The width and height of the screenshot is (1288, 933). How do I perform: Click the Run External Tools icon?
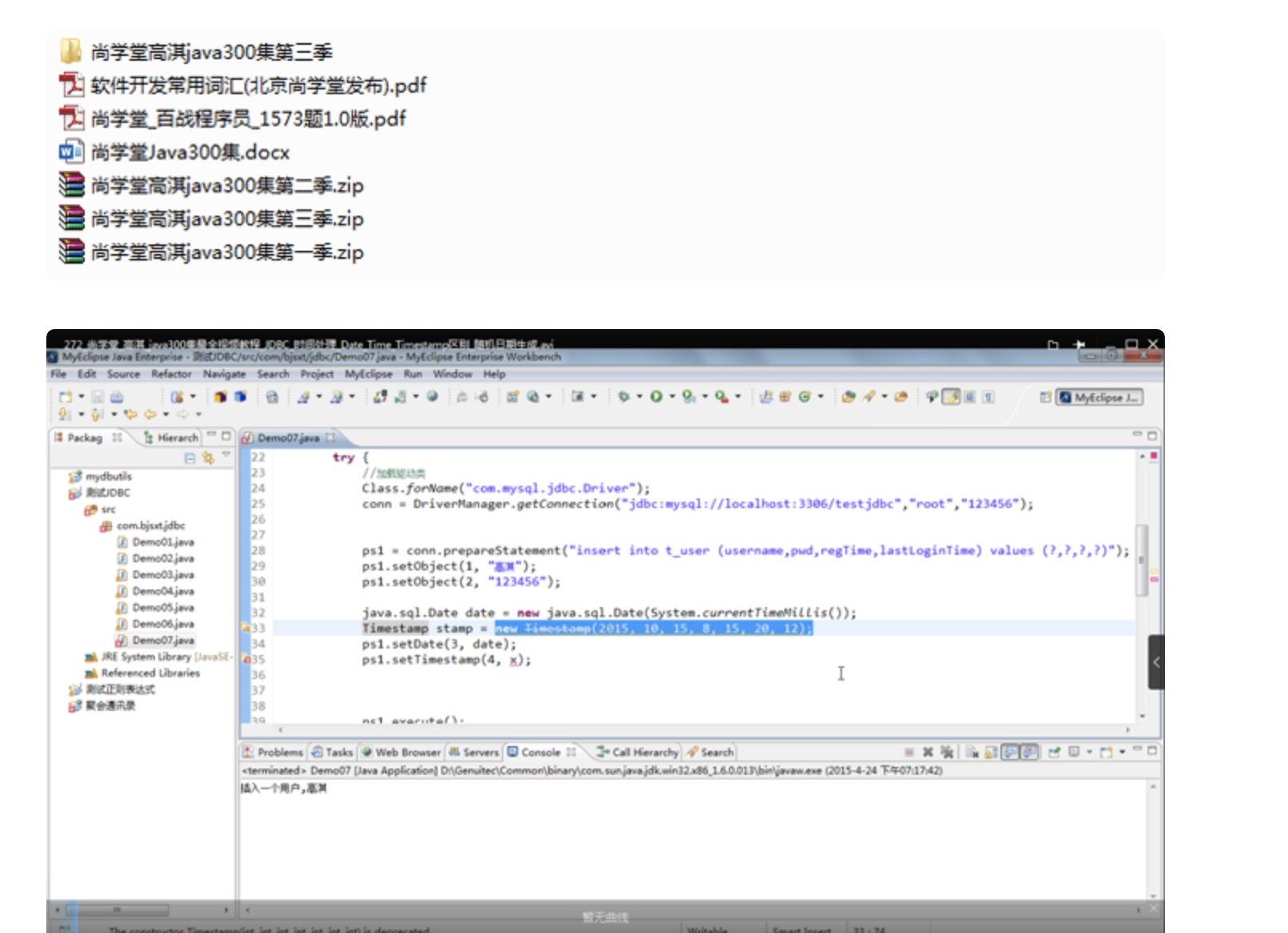722,396
